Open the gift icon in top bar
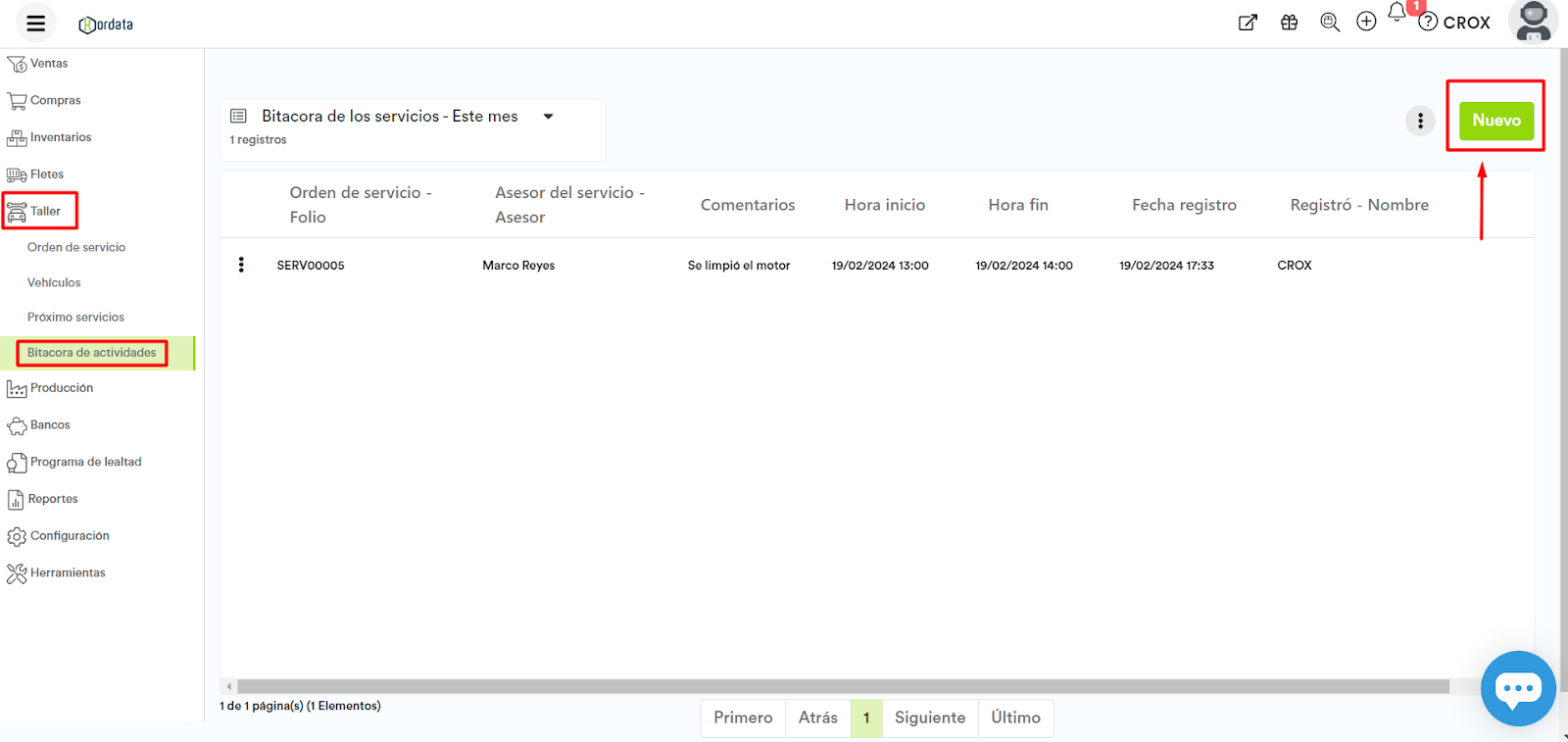The height and width of the screenshot is (742, 1568). tap(1289, 23)
